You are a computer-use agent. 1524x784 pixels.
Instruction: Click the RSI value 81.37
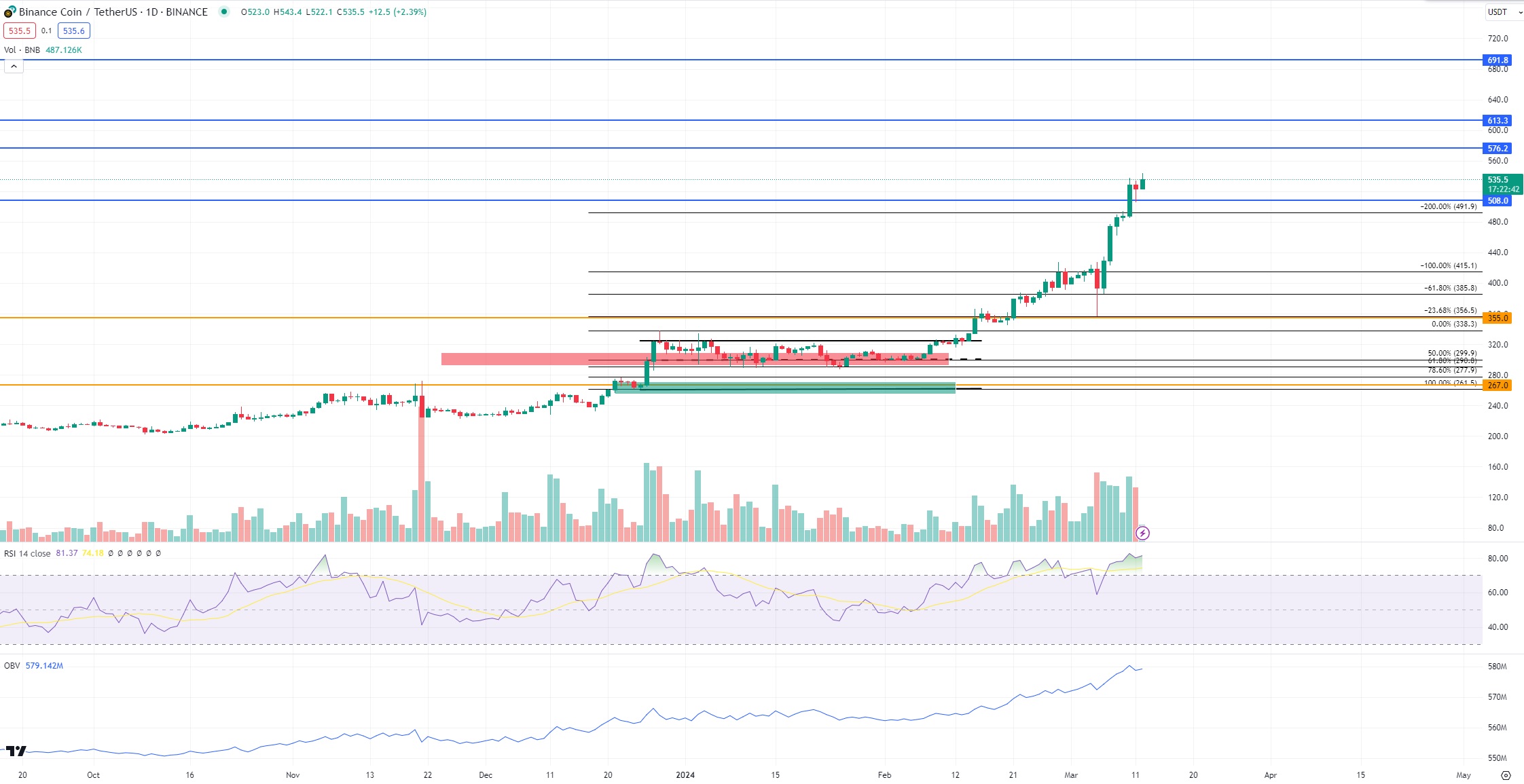pyautogui.click(x=67, y=553)
